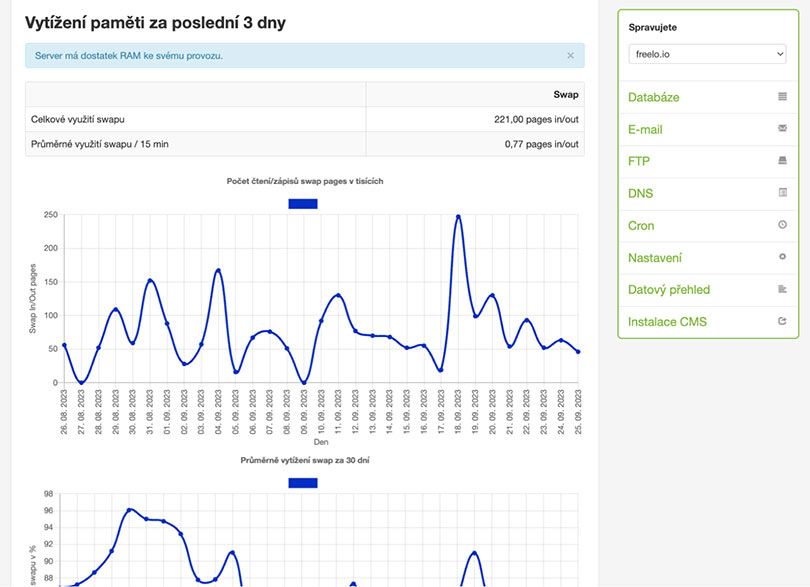Toggle the swap pages chart legend box
Image resolution: width=810 pixels, height=587 pixels.
click(302, 204)
